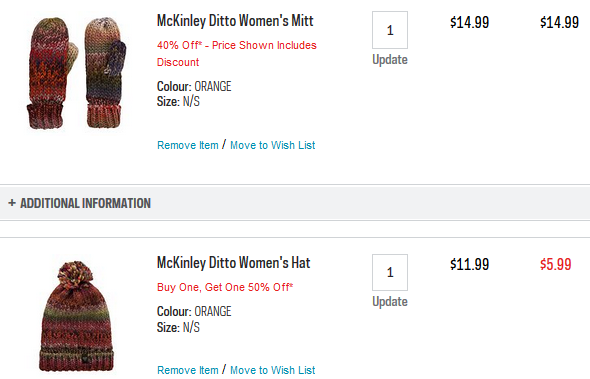
Task: Remove the Mitt from the cart
Action: 187,145
